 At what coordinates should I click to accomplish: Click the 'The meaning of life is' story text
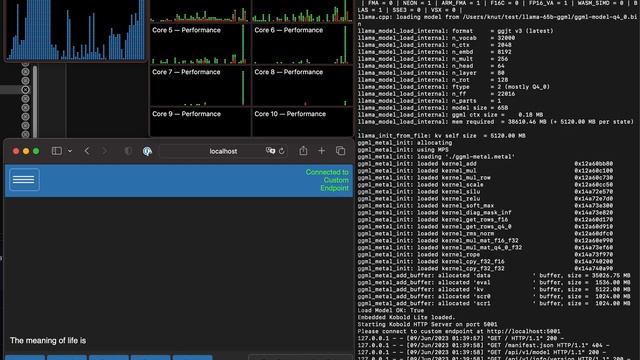point(48,340)
